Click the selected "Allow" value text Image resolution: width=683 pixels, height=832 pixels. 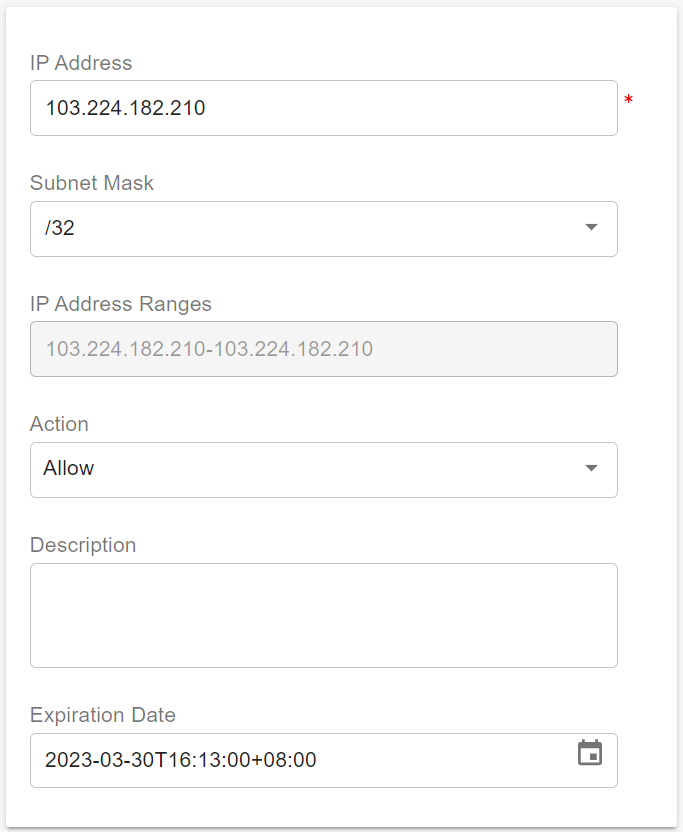(69, 468)
